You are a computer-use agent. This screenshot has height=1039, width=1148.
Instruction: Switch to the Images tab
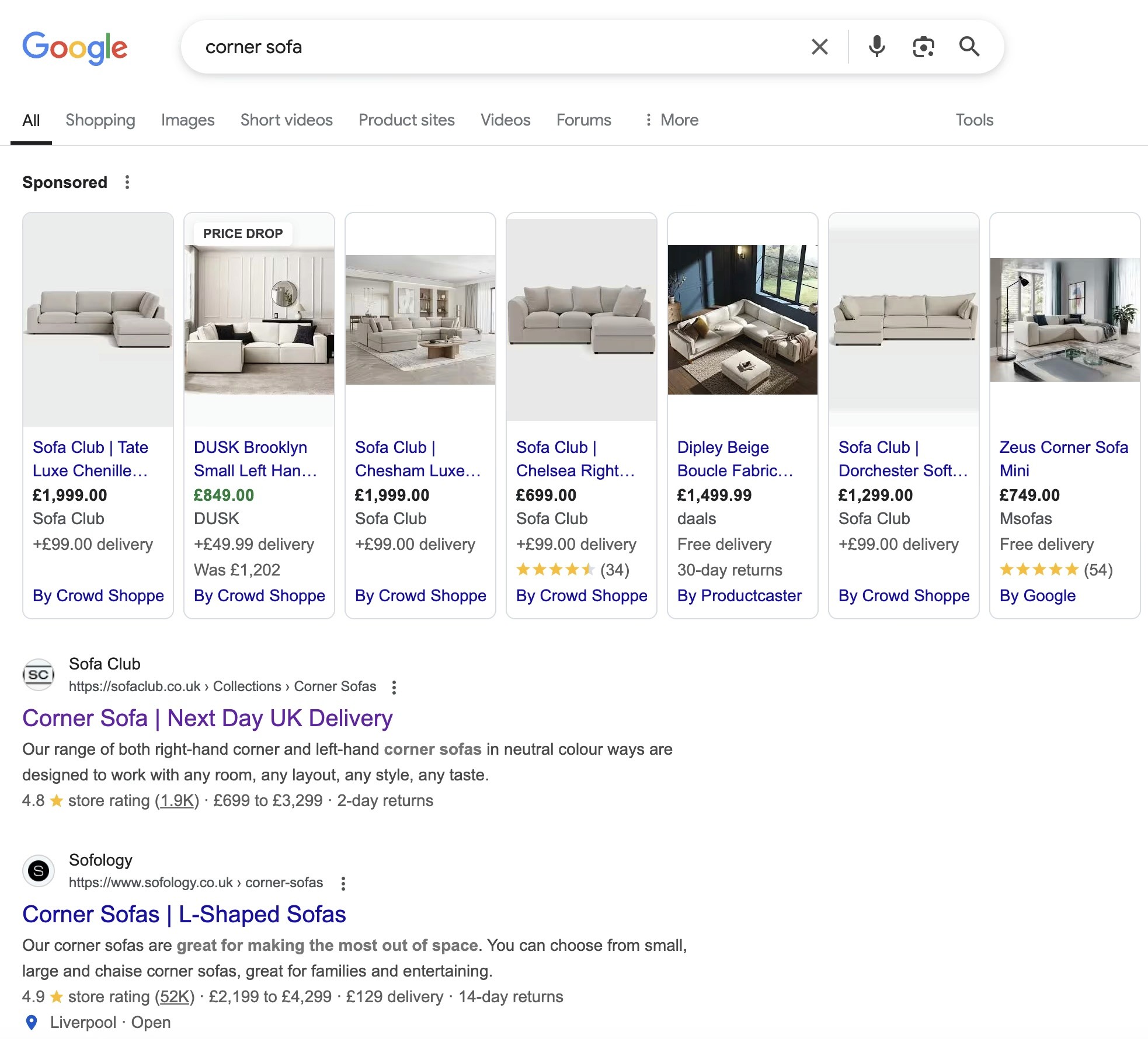(187, 120)
